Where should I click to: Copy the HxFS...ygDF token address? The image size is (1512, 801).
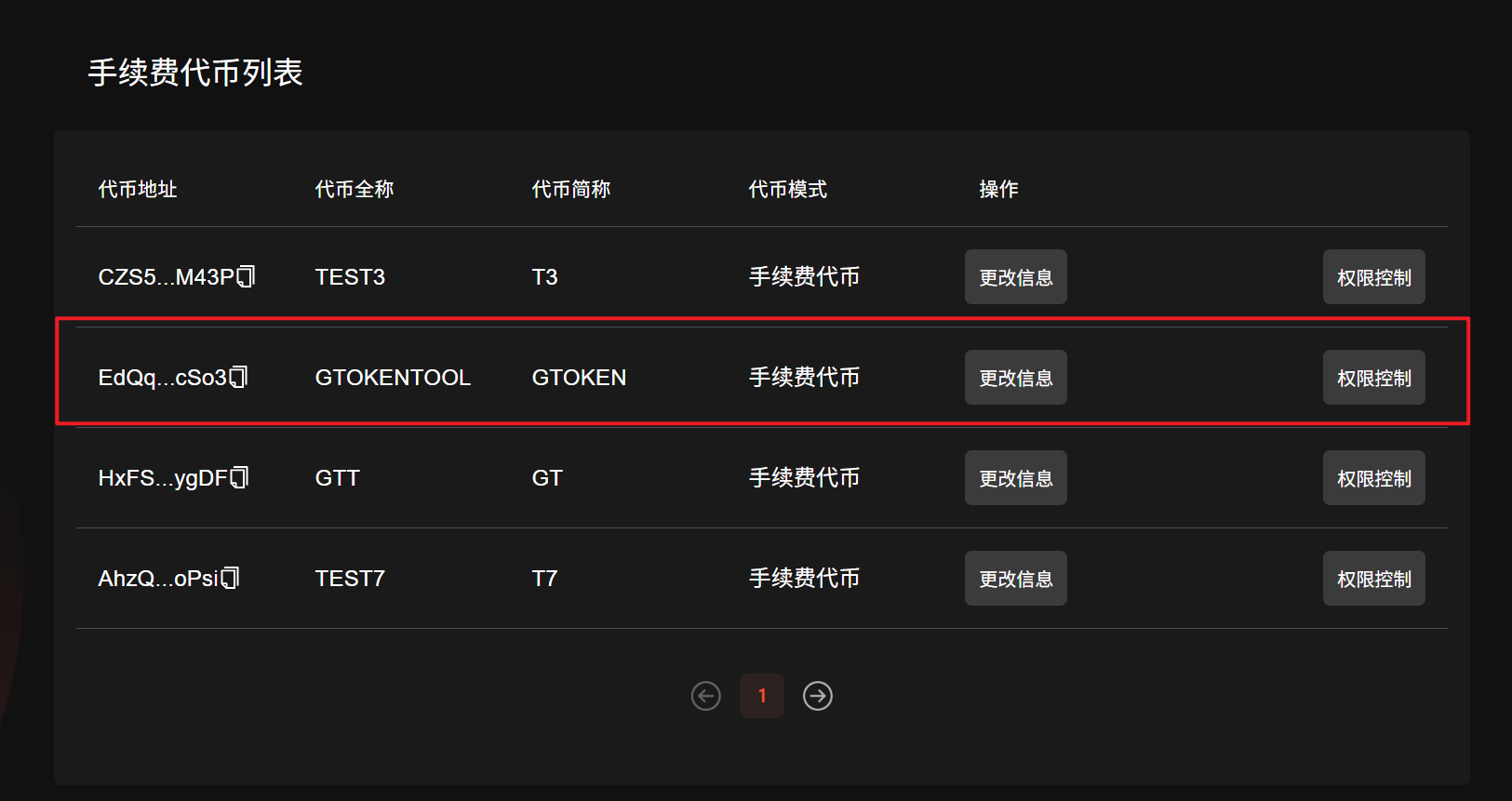240,477
